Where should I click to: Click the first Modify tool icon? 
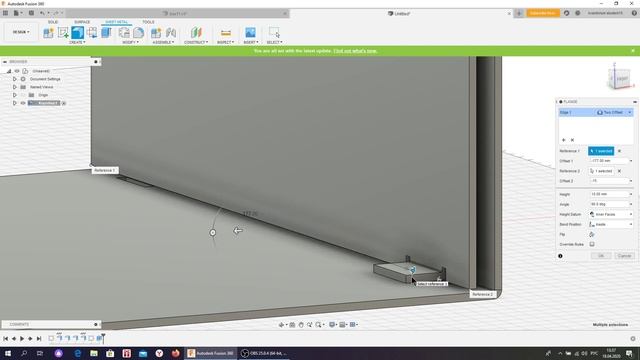click(124, 33)
